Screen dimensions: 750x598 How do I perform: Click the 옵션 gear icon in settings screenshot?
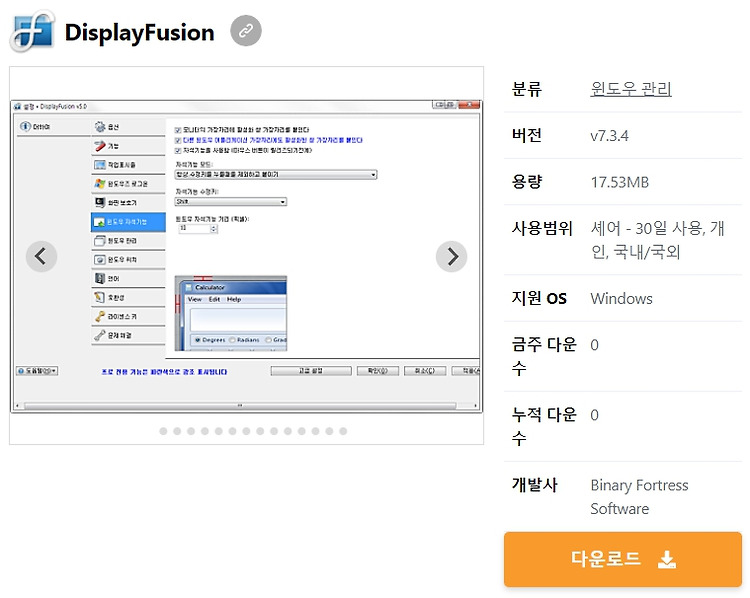[100, 127]
